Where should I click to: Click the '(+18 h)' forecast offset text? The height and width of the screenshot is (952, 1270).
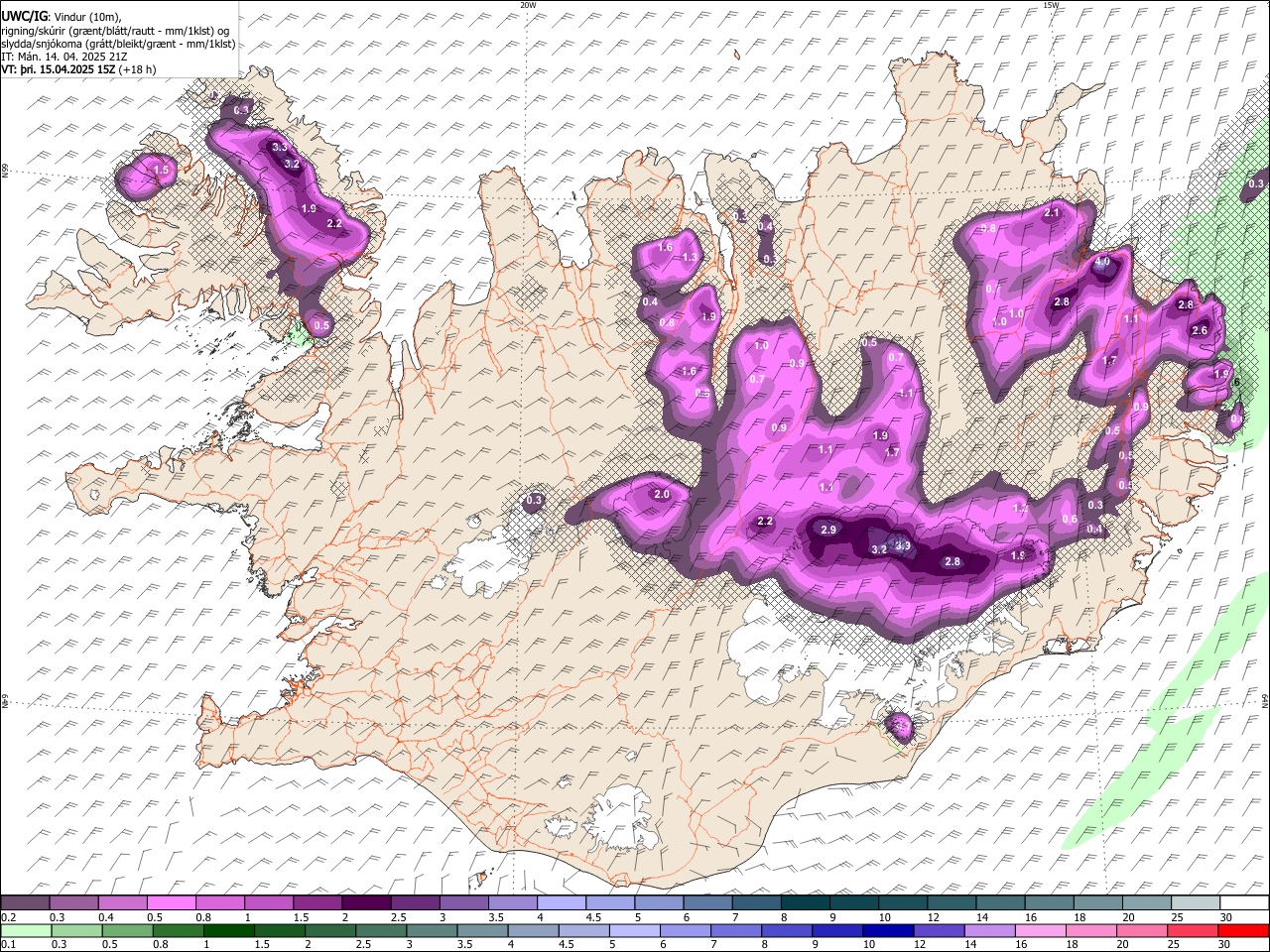[137, 69]
